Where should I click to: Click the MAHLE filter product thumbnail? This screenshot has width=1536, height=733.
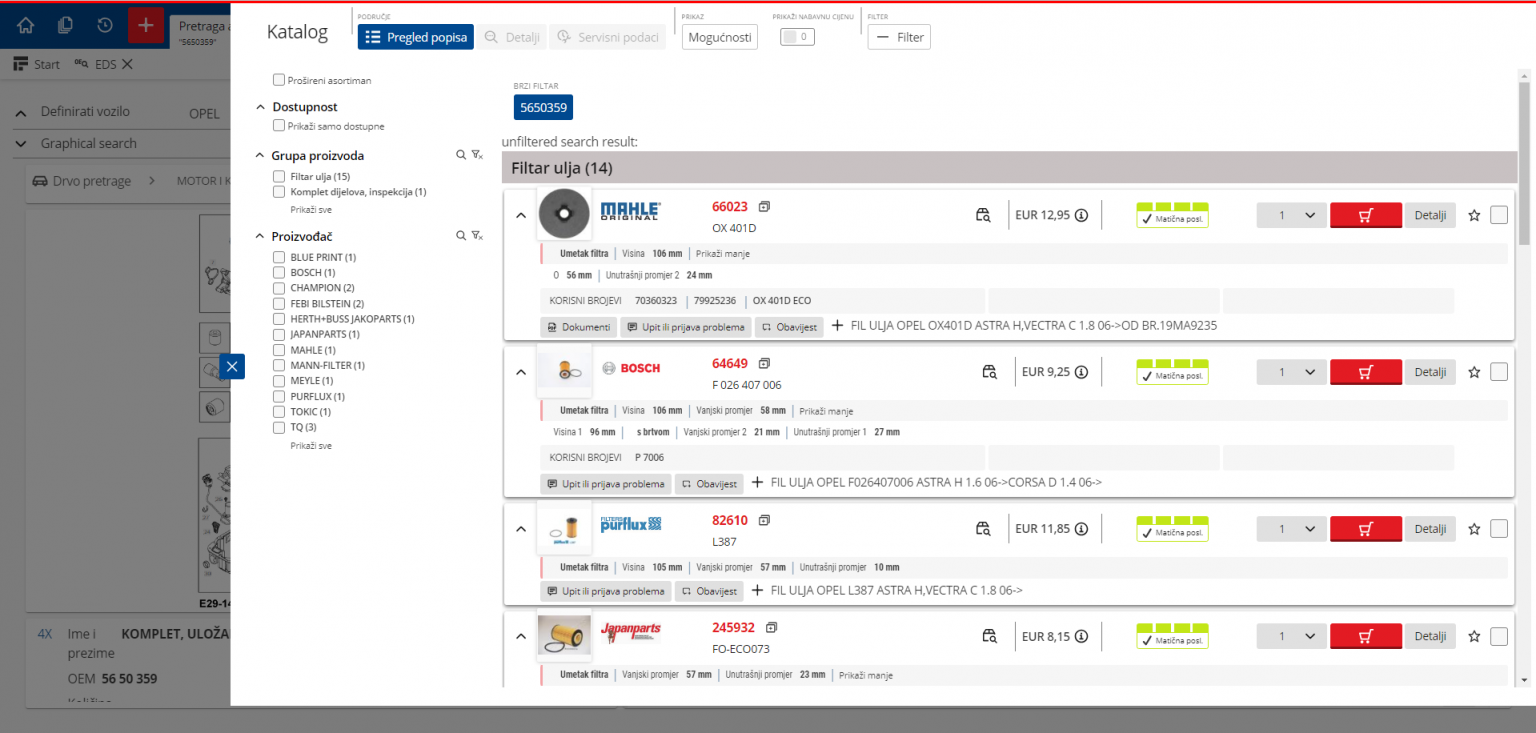[x=564, y=214]
